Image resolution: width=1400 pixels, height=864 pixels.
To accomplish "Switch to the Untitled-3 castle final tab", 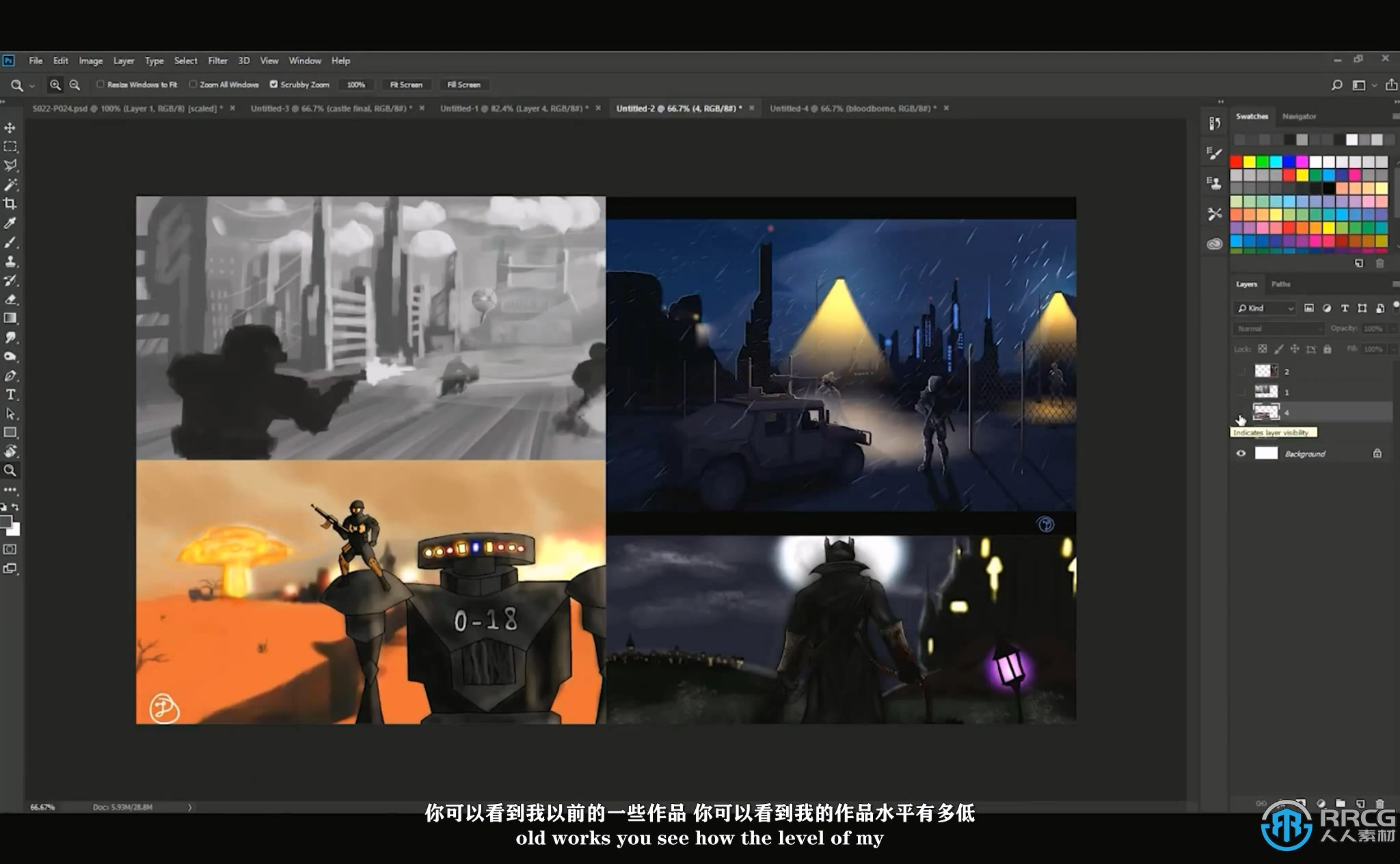I will pyautogui.click(x=331, y=108).
